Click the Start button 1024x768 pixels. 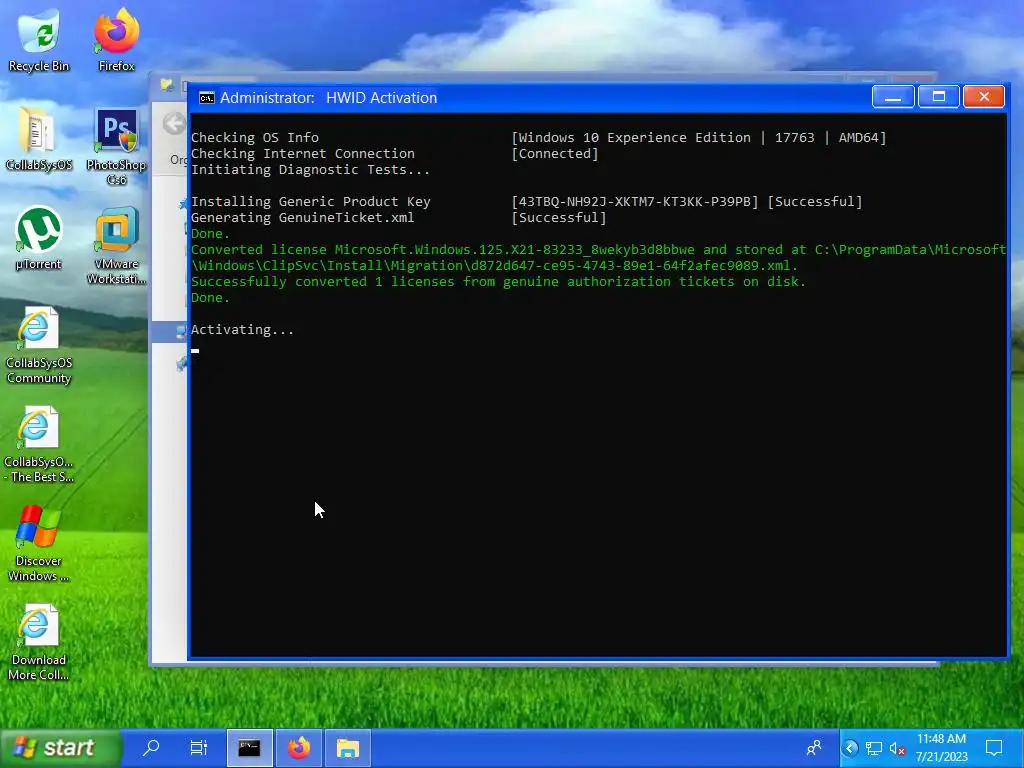tap(60, 748)
